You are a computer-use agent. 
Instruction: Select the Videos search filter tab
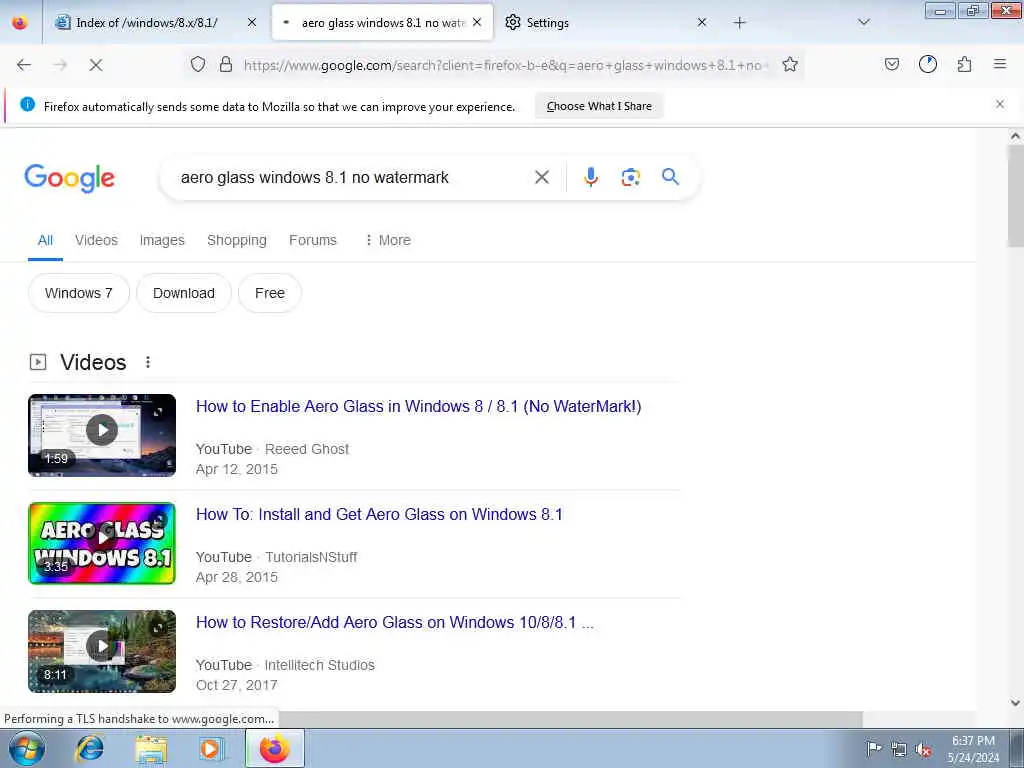point(96,240)
